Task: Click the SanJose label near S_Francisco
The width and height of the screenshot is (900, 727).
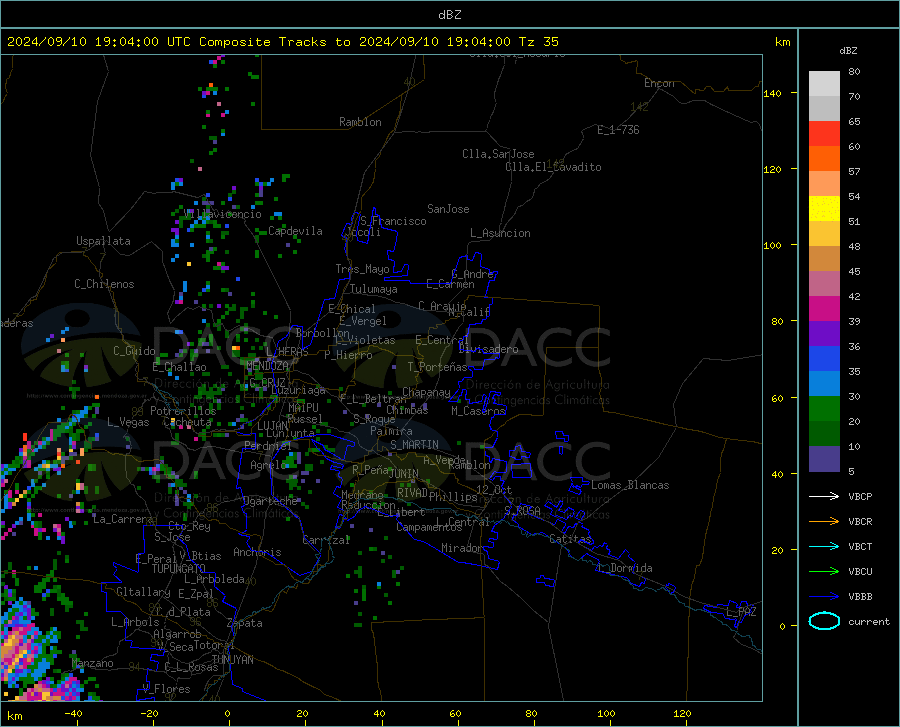Action: point(448,209)
